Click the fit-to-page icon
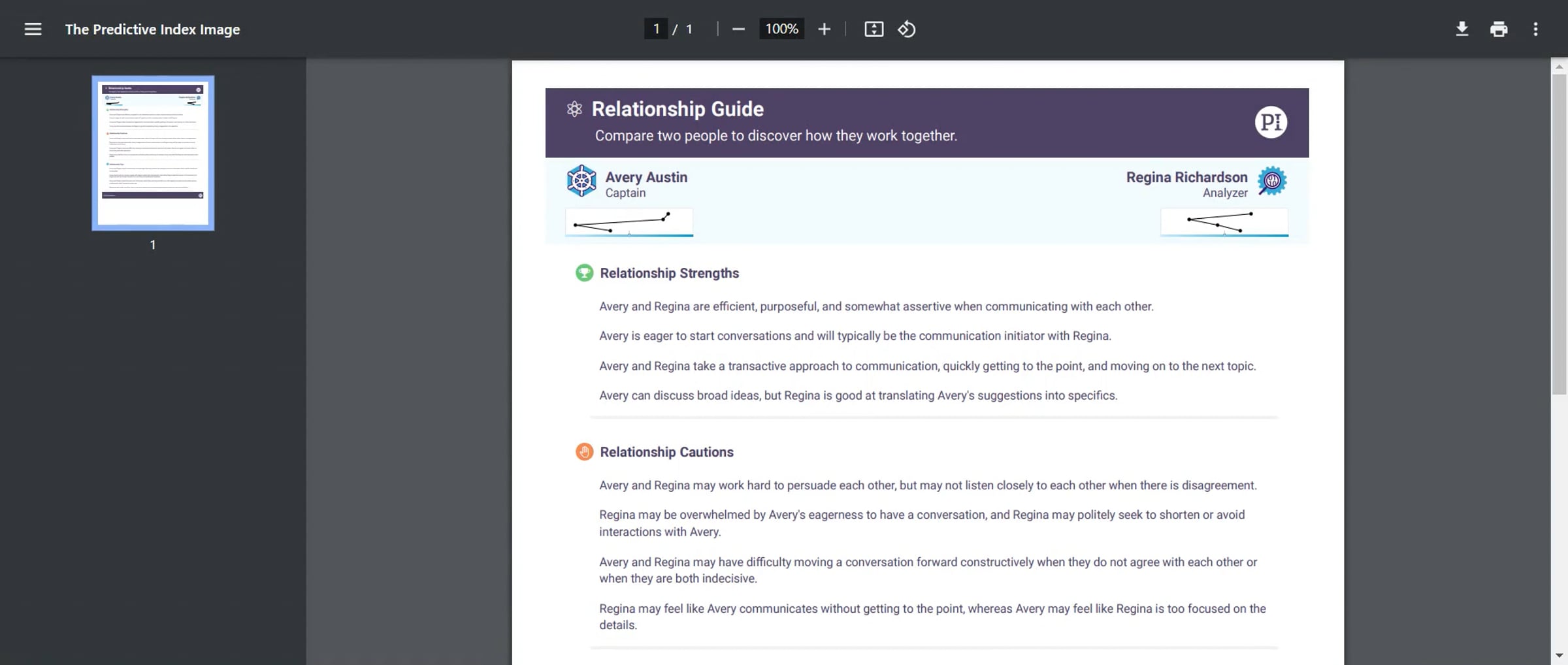This screenshot has width=1568, height=665. click(x=874, y=29)
